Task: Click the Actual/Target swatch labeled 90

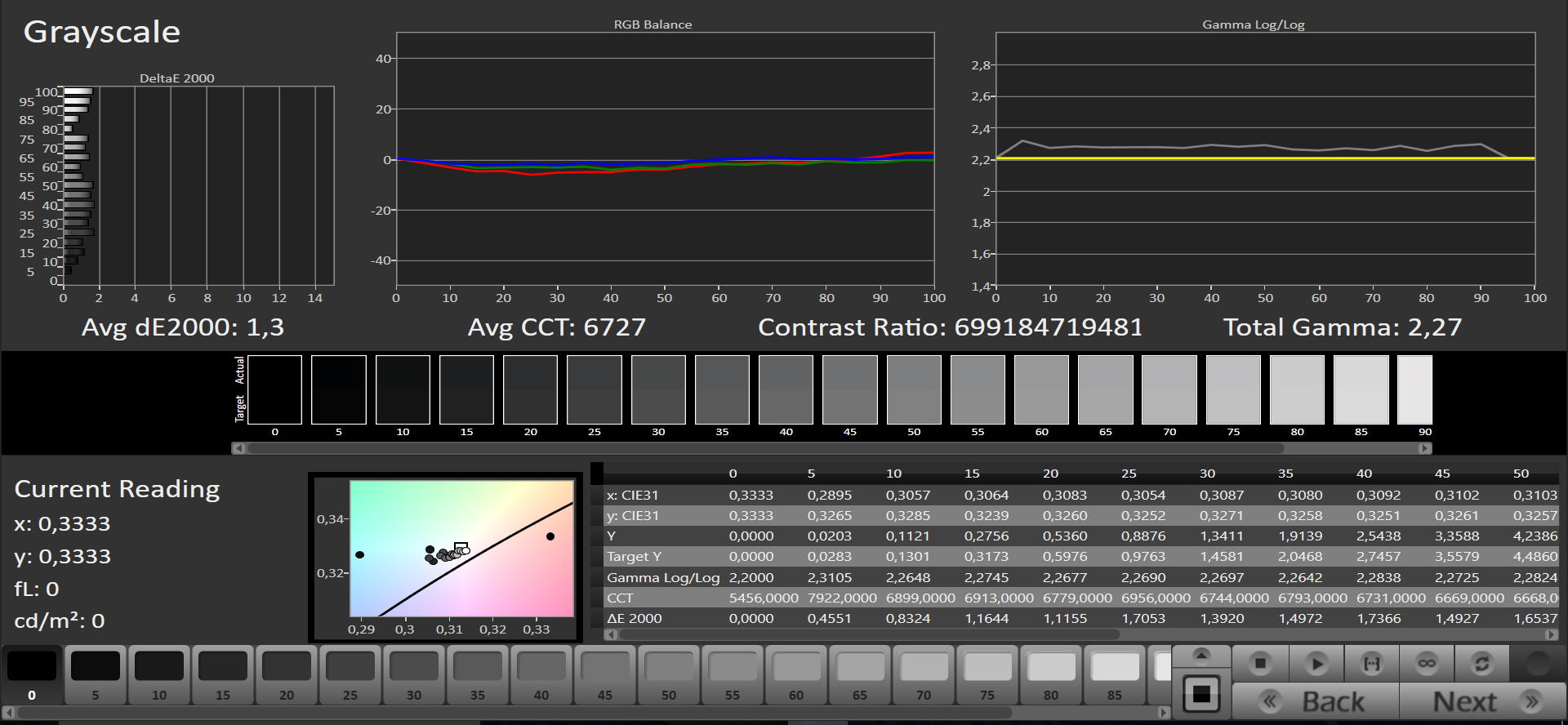Action: [x=1415, y=389]
